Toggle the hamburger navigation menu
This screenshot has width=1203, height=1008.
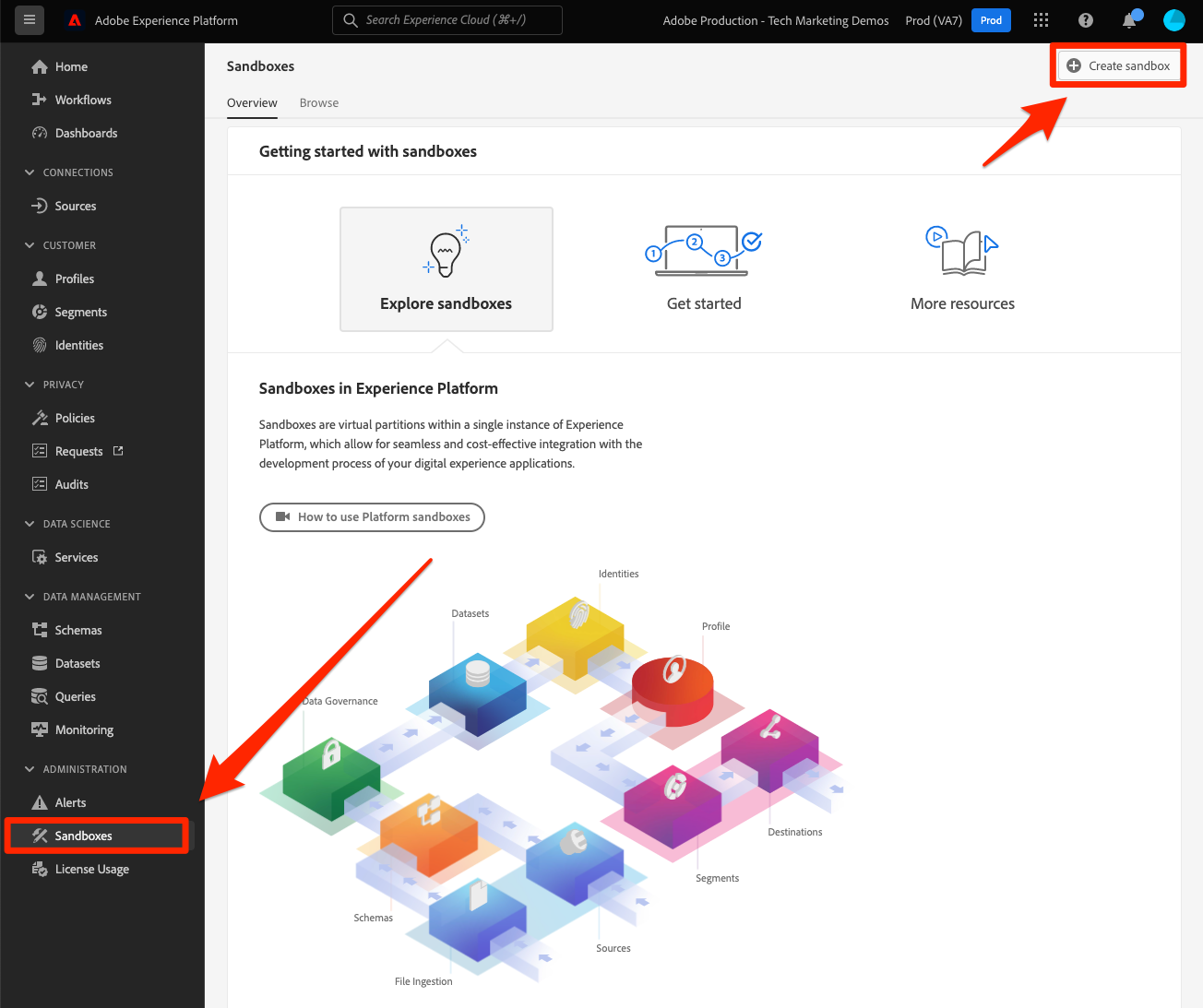click(x=30, y=19)
